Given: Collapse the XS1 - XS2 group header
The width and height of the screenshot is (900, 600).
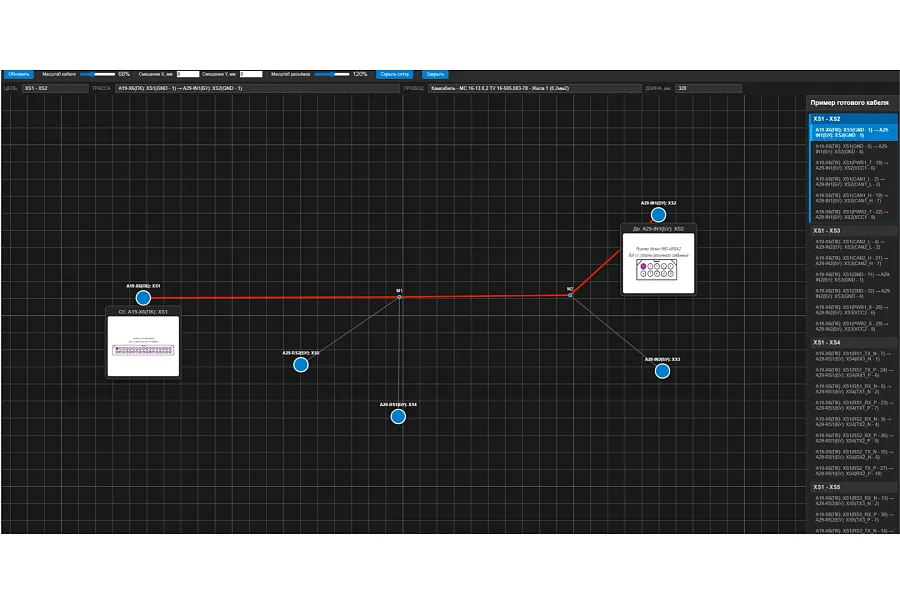Looking at the screenshot, I should pyautogui.click(x=853, y=119).
